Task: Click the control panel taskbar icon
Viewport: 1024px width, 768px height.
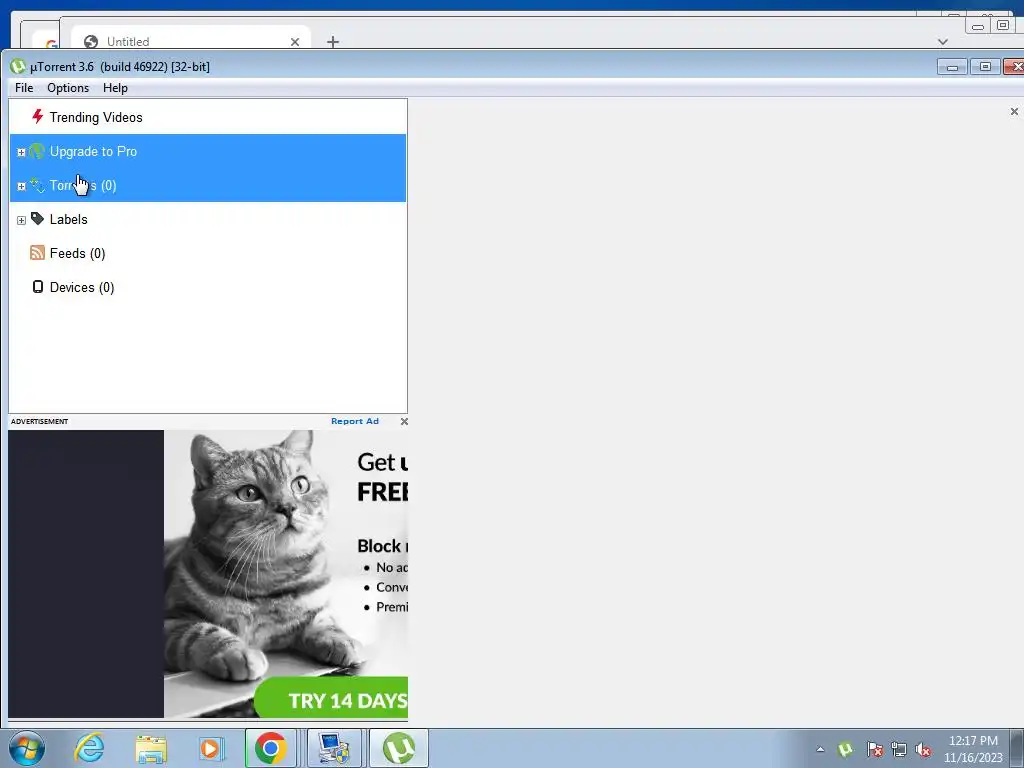Action: (x=334, y=748)
